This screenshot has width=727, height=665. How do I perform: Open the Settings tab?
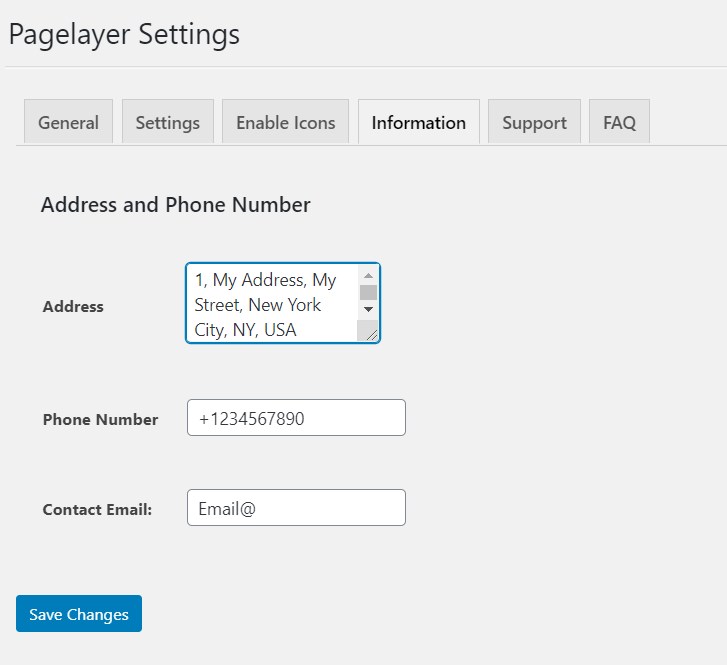click(x=167, y=123)
